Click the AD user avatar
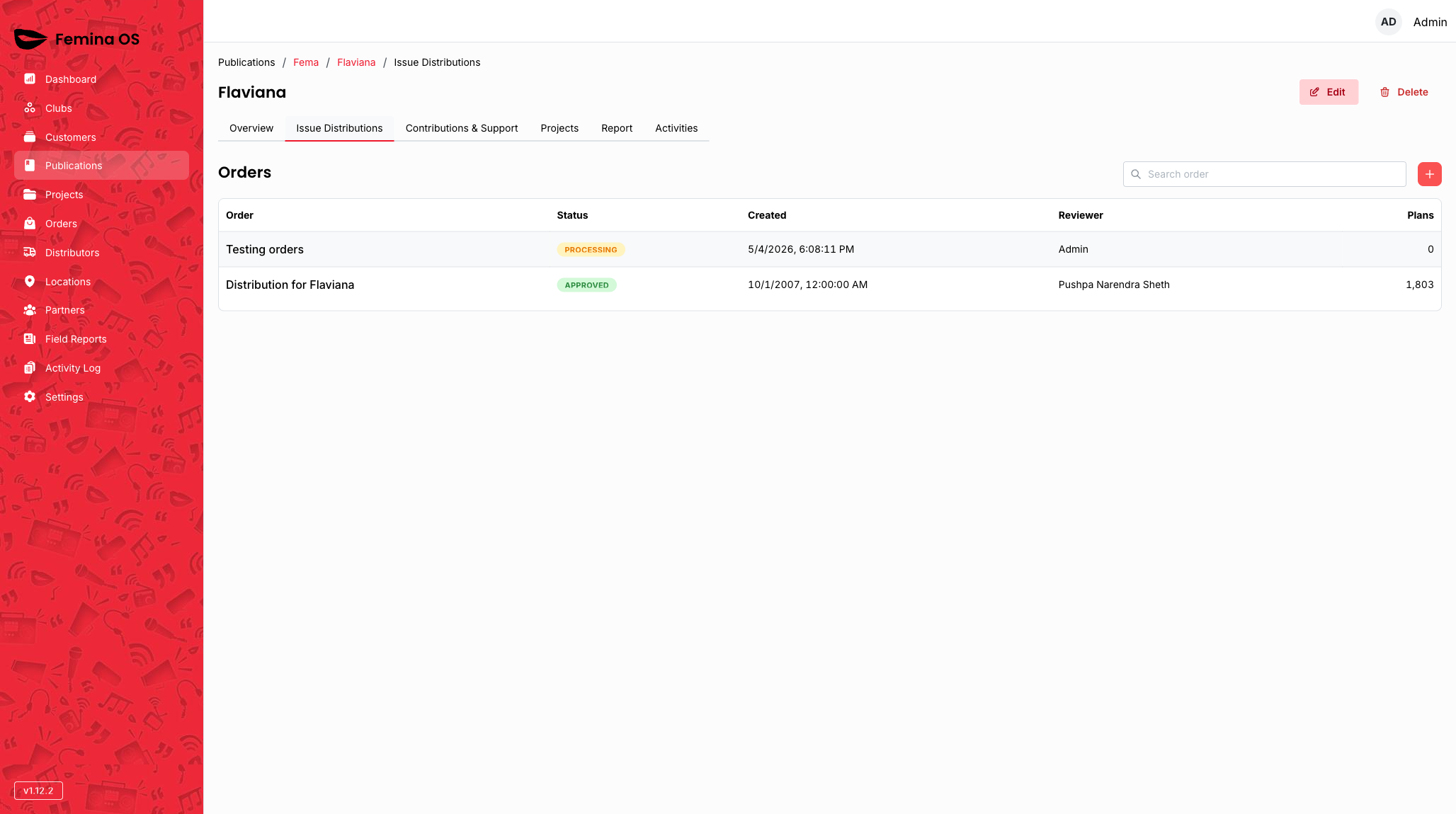This screenshot has height=814, width=1456. click(1388, 22)
